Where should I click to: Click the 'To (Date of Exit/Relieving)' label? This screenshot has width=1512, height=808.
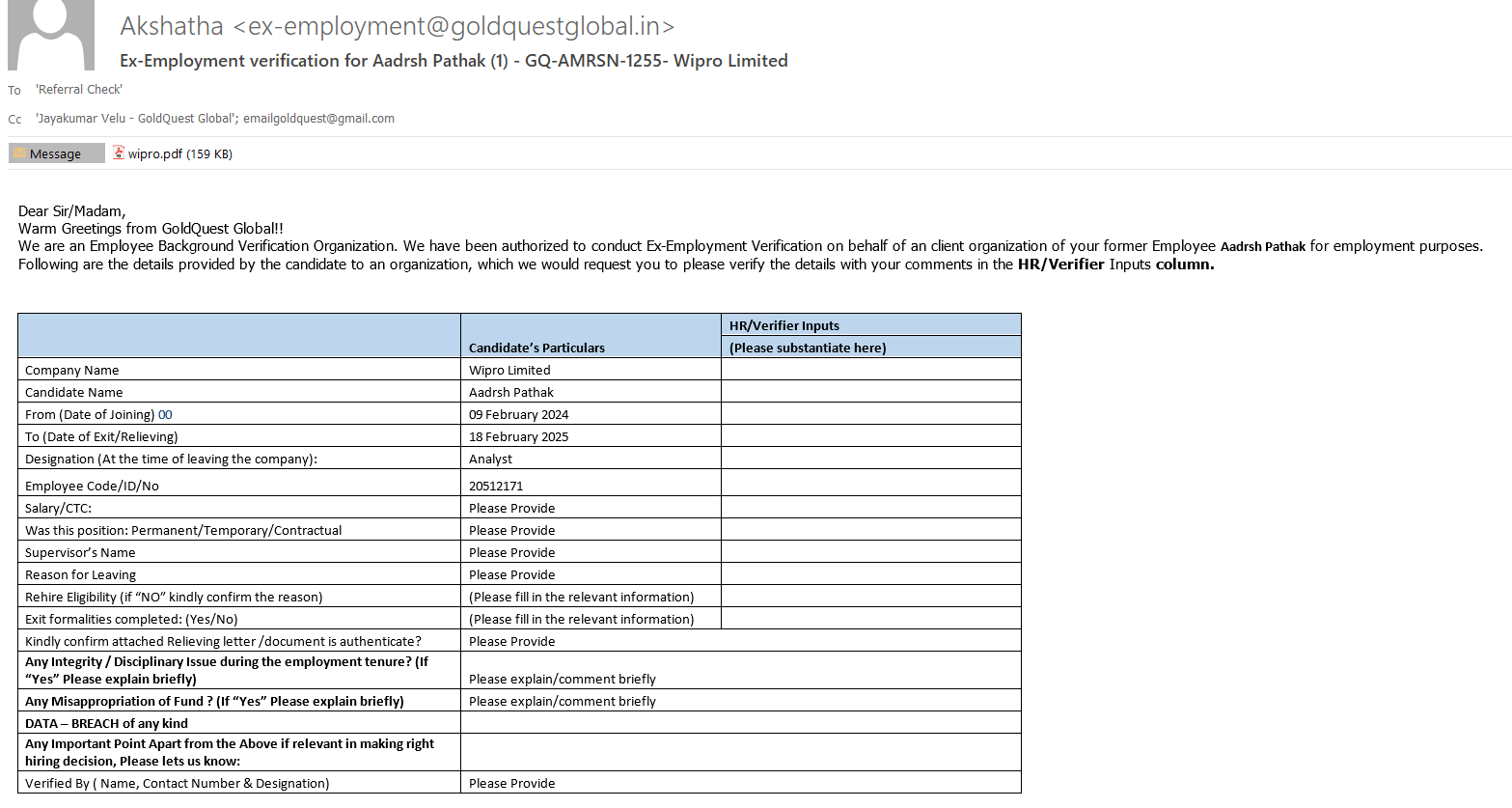[x=101, y=436]
